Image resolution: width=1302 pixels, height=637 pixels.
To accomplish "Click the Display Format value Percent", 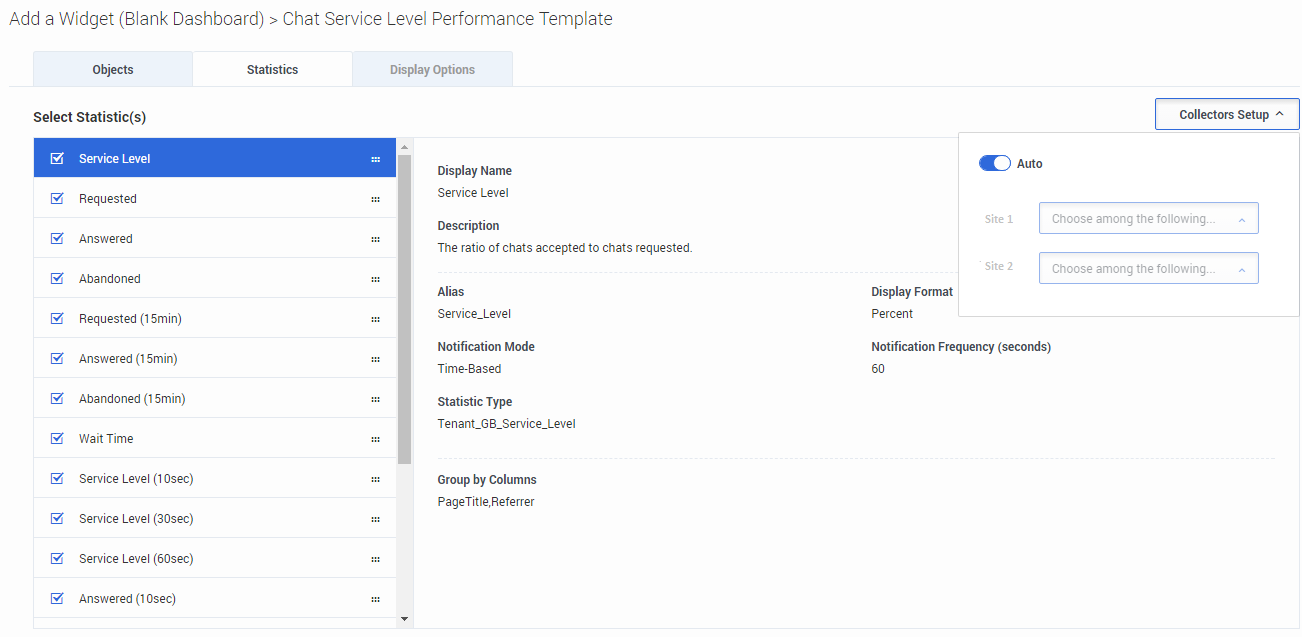I will [892, 314].
